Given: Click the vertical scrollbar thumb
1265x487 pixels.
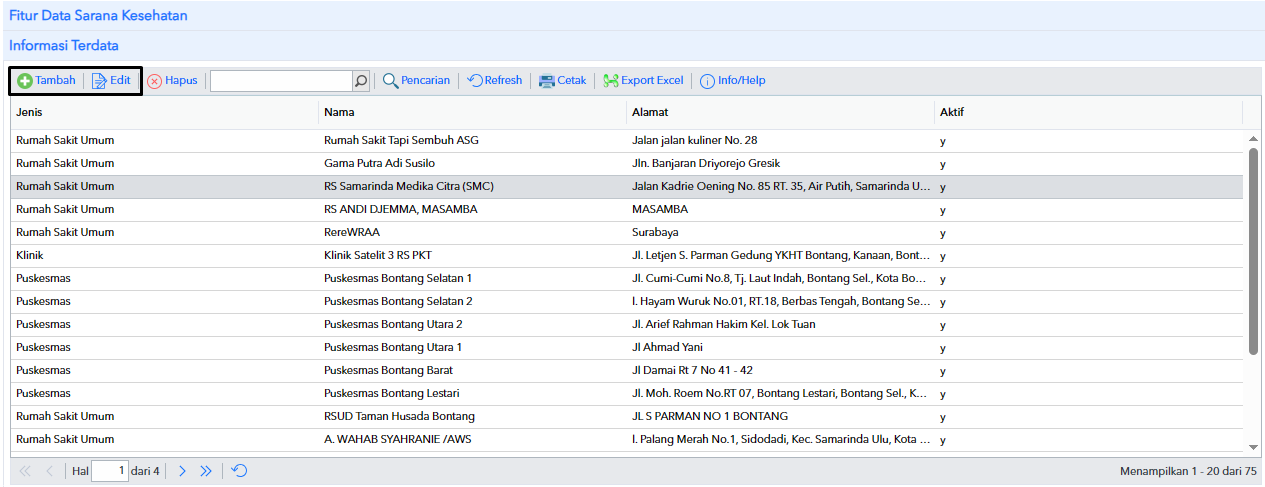Looking at the screenshot, I should (1254, 250).
